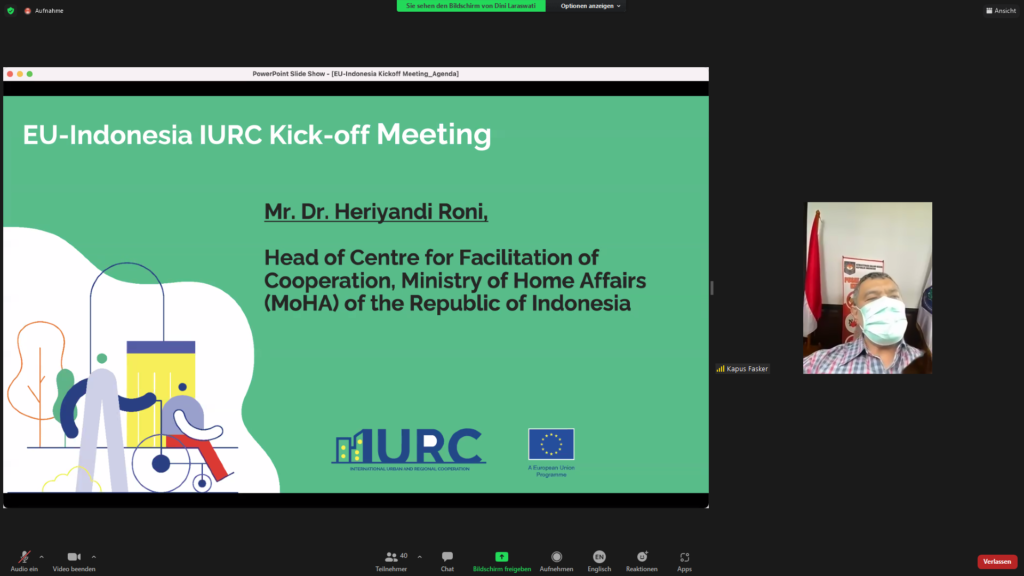1024x576 pixels.
Task: Start recording with Aufnehmen icon
Action: click(x=556, y=558)
